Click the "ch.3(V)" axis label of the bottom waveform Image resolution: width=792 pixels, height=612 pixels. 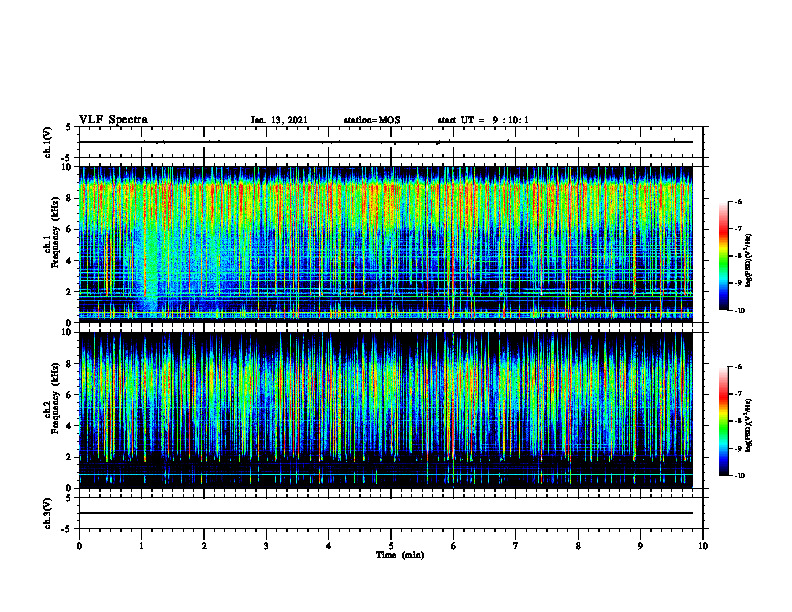click(48, 513)
